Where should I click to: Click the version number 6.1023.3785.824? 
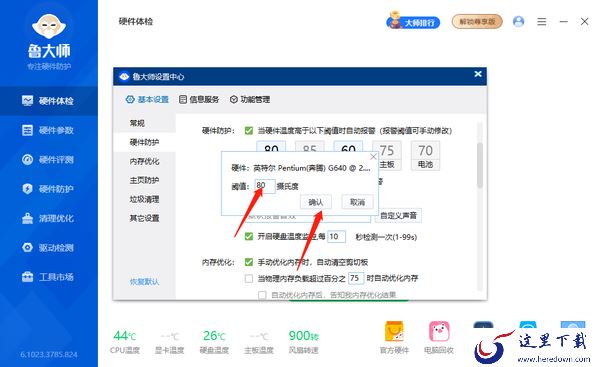click(x=49, y=355)
